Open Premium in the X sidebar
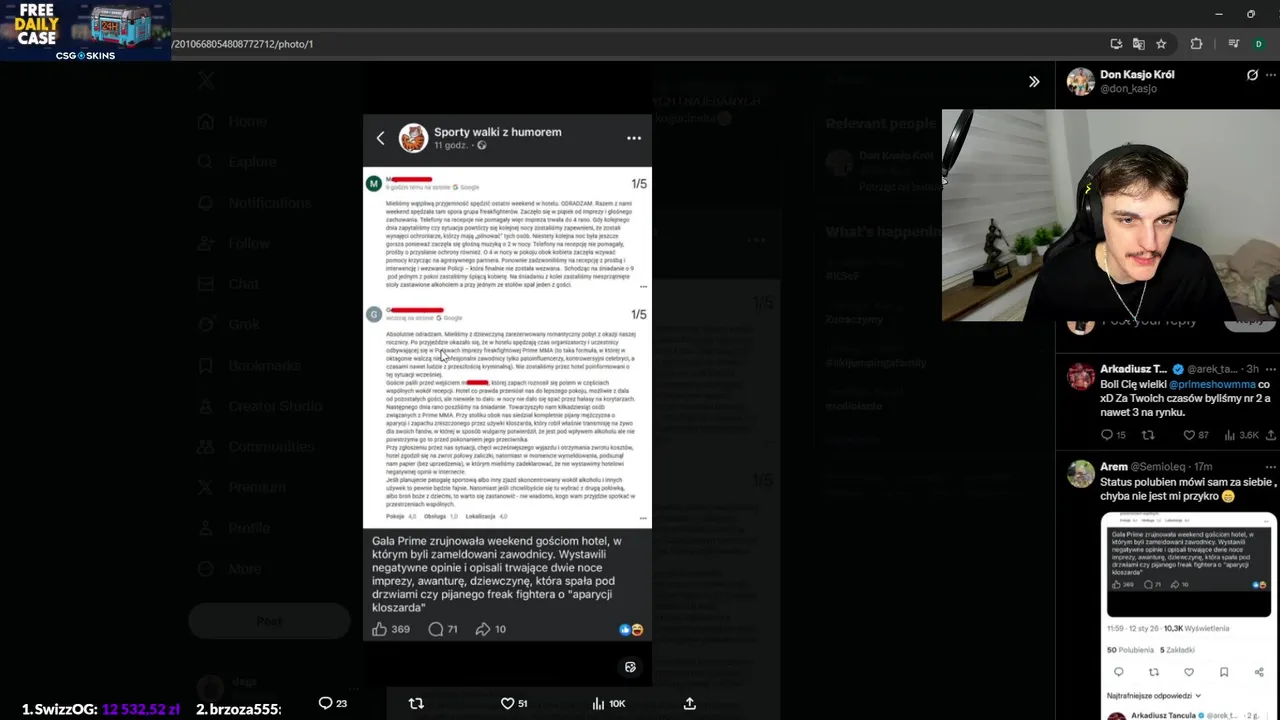Viewport: 1280px width, 720px height. (x=243, y=487)
